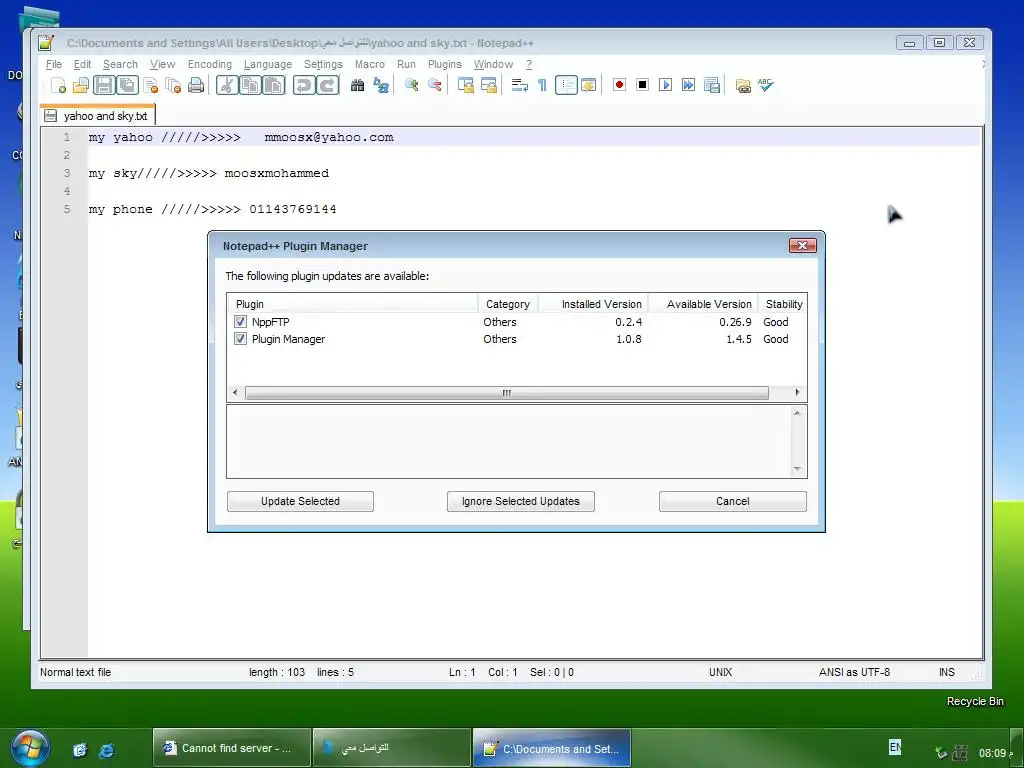Image resolution: width=1024 pixels, height=768 pixels.
Task: Sort by the Category column header
Action: point(508,304)
